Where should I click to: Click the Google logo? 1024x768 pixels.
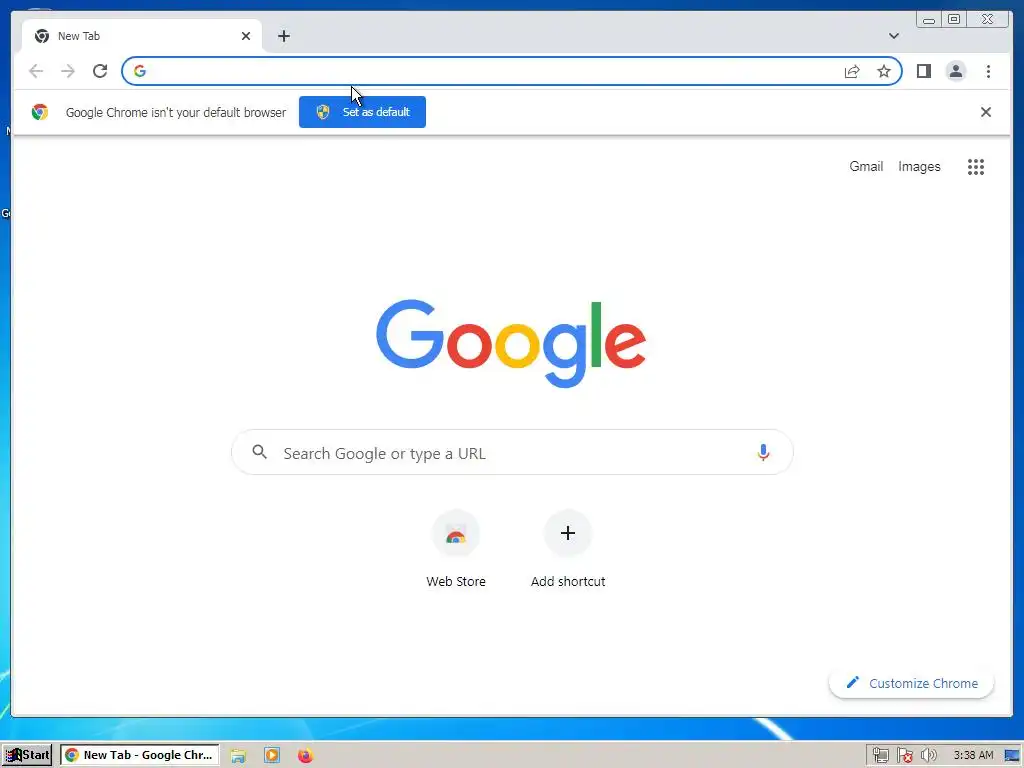[x=511, y=344]
